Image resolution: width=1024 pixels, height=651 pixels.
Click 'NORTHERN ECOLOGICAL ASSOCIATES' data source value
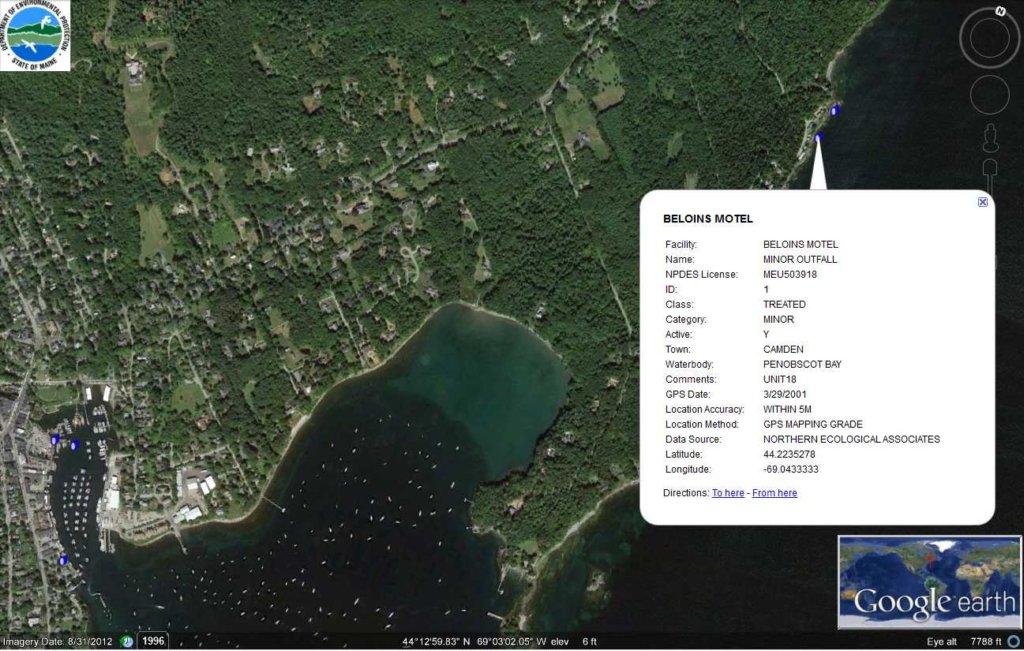point(852,439)
